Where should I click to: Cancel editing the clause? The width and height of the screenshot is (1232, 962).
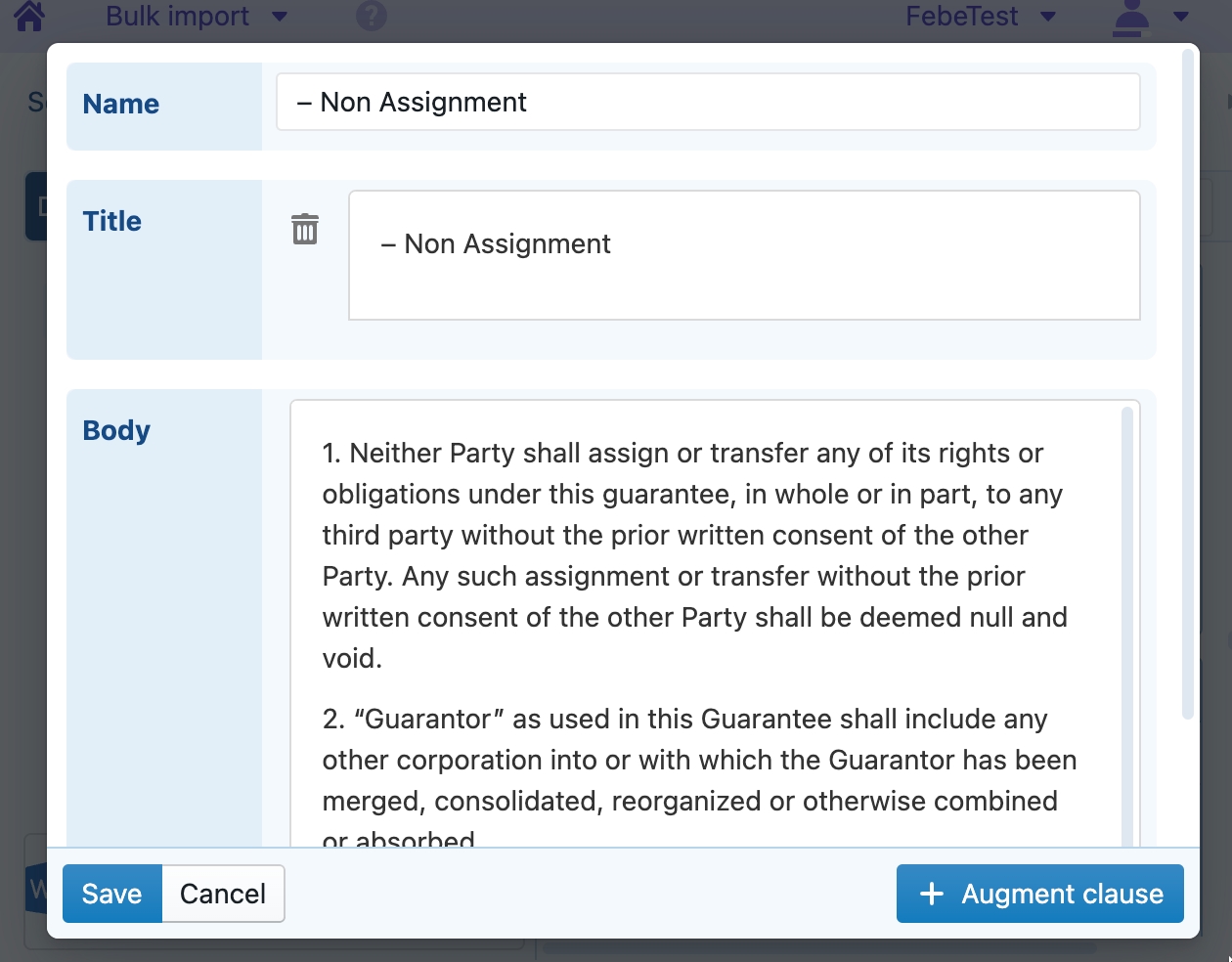click(223, 894)
